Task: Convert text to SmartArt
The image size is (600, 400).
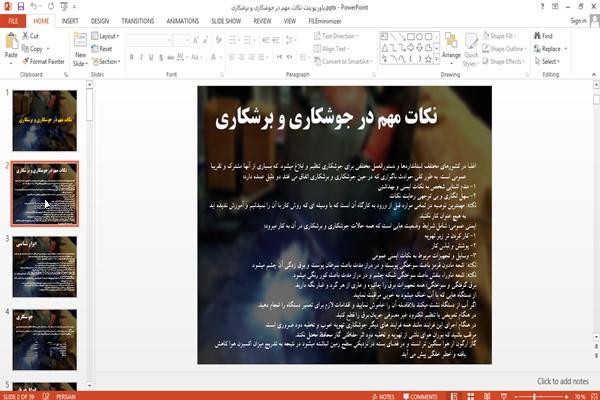Action: pos(342,61)
